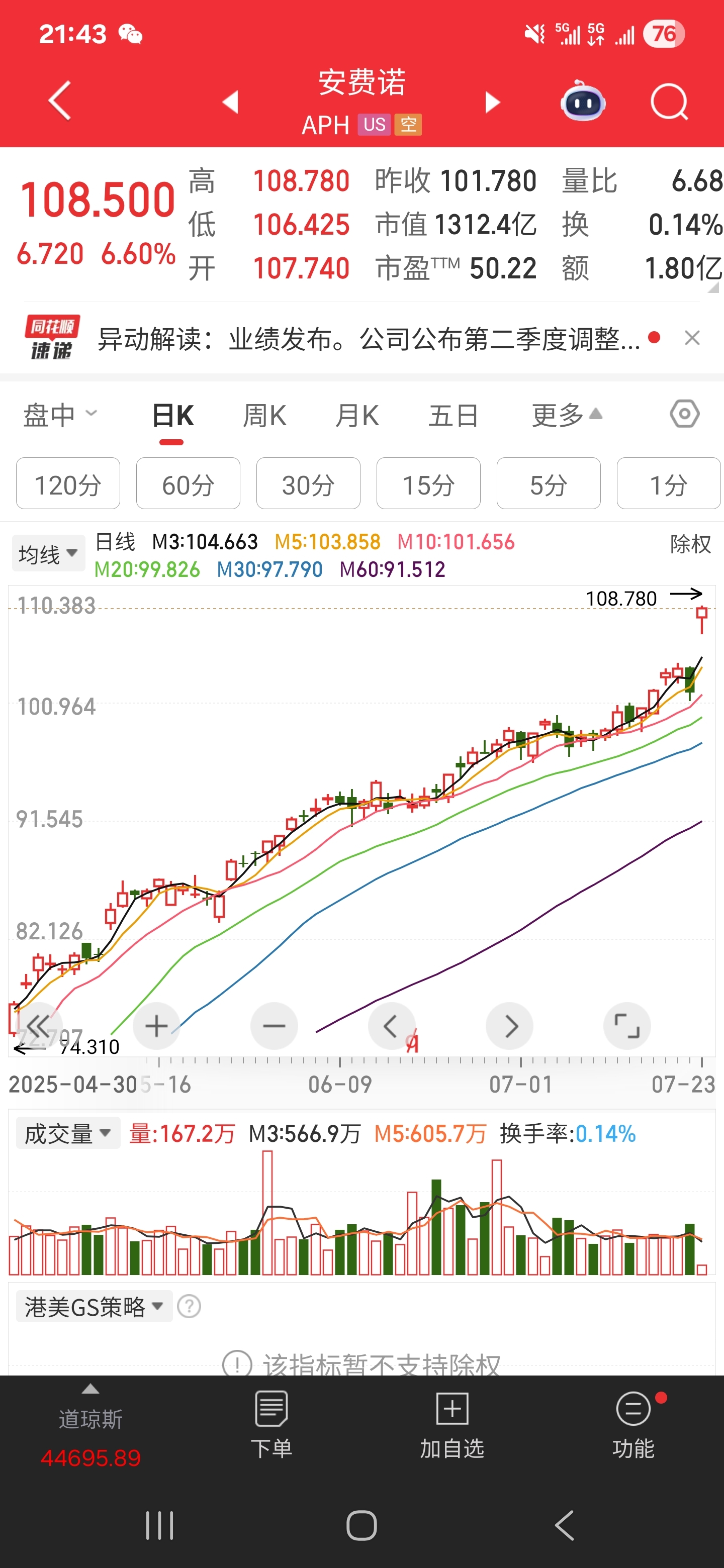This screenshot has height=1568, width=724.
Task: Tap M60:91.512 moving average label
Action: [x=393, y=569]
